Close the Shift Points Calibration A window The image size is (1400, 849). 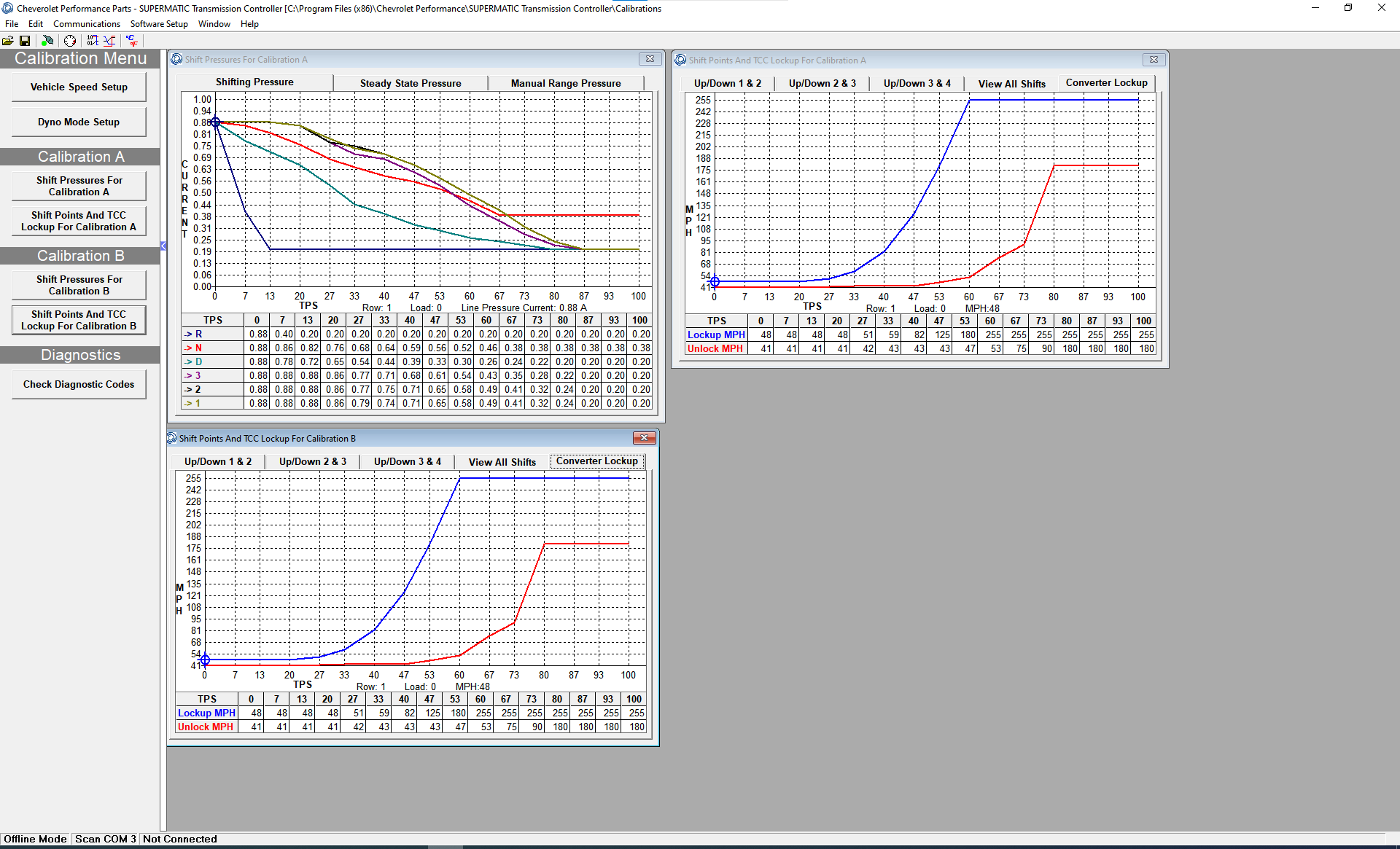(1154, 60)
